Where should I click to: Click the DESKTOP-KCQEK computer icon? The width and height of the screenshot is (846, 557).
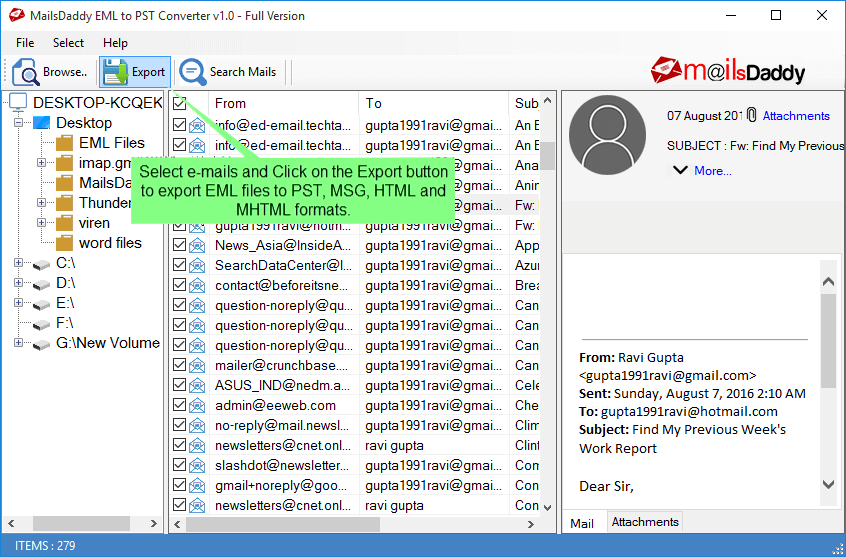pyautogui.click(x=18, y=102)
